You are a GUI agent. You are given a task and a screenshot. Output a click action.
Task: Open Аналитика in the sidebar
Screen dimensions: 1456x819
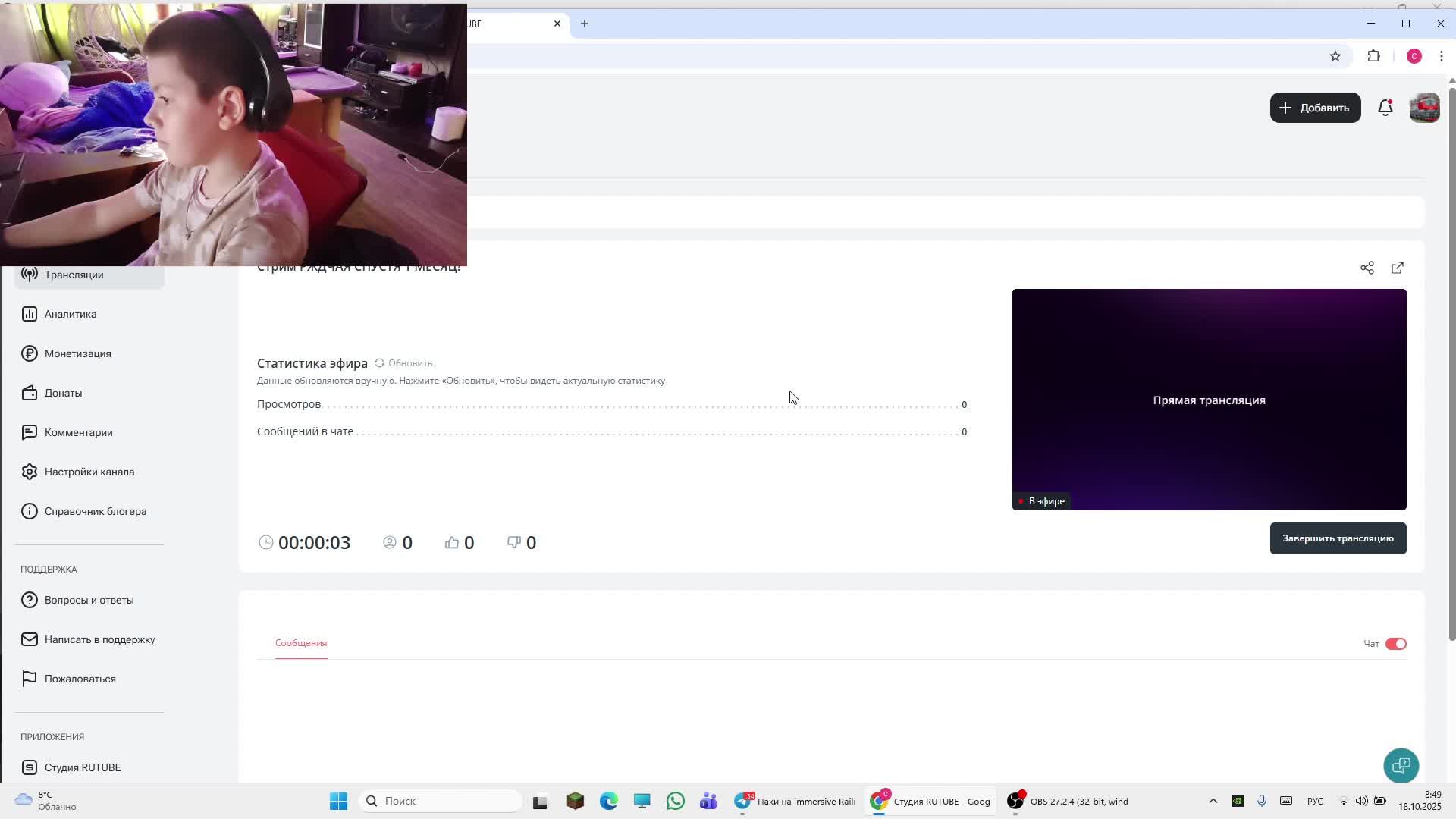(x=70, y=314)
